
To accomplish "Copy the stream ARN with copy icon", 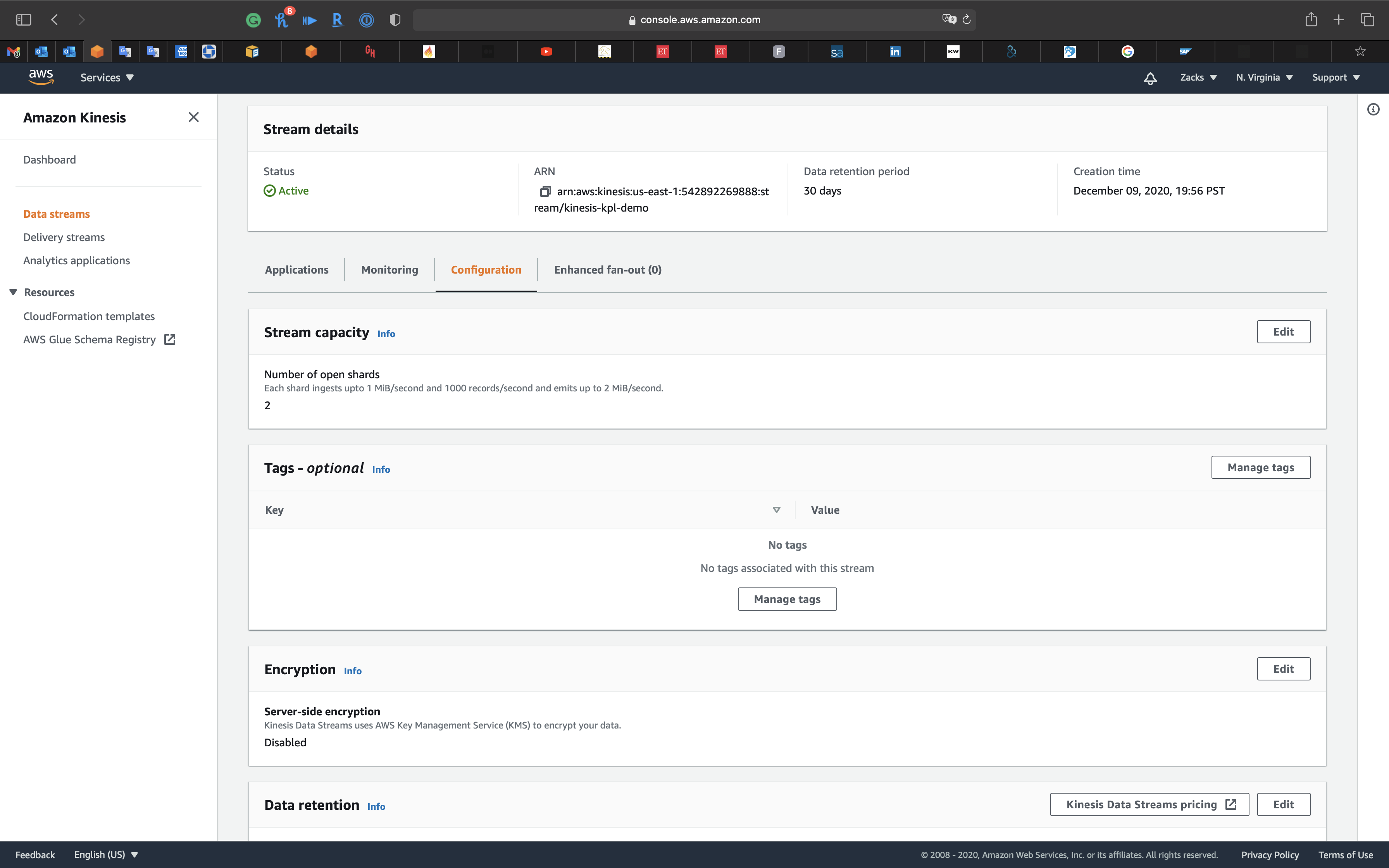I will (x=545, y=191).
